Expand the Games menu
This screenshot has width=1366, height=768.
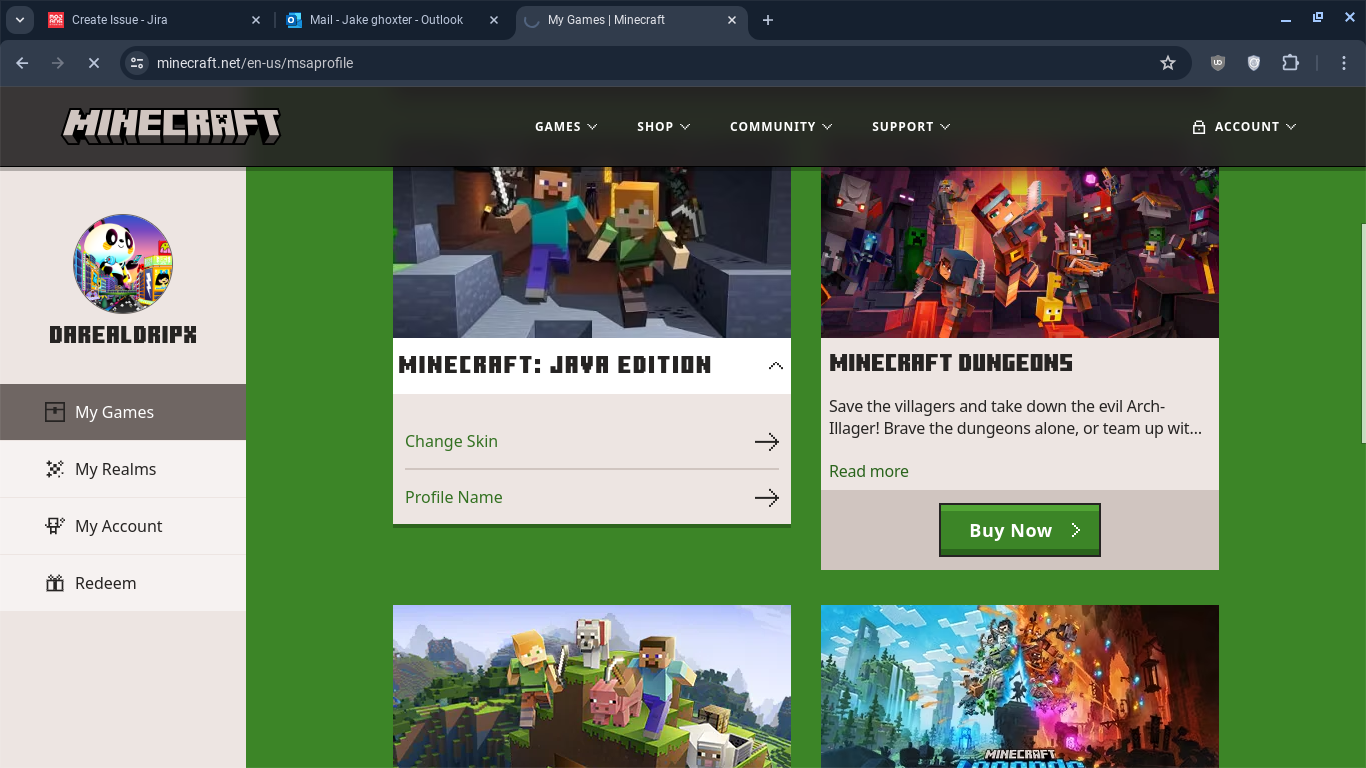click(x=566, y=127)
